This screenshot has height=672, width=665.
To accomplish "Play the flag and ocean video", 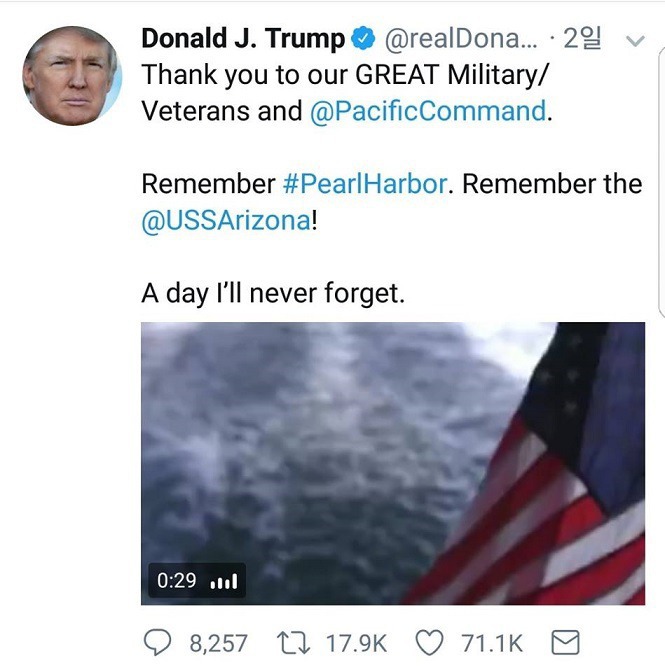I will click(x=393, y=463).
